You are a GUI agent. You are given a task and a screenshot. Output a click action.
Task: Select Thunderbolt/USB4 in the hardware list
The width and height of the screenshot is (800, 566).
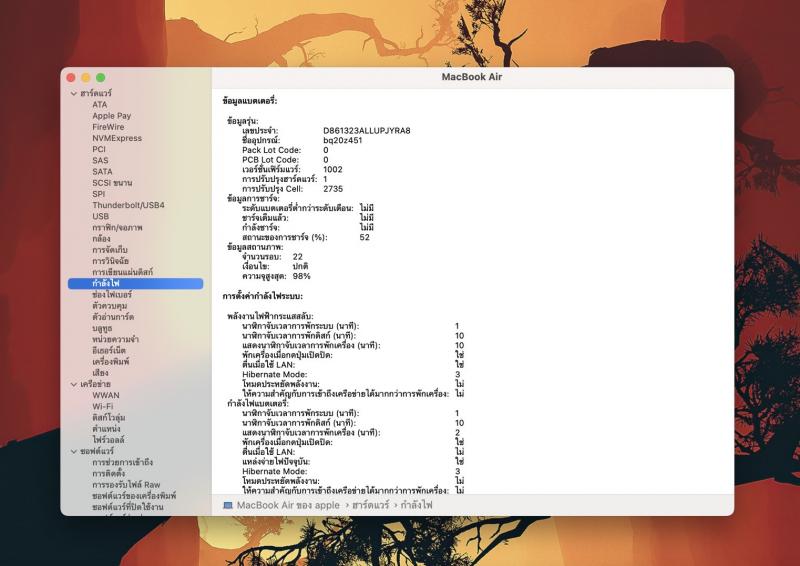pos(128,205)
